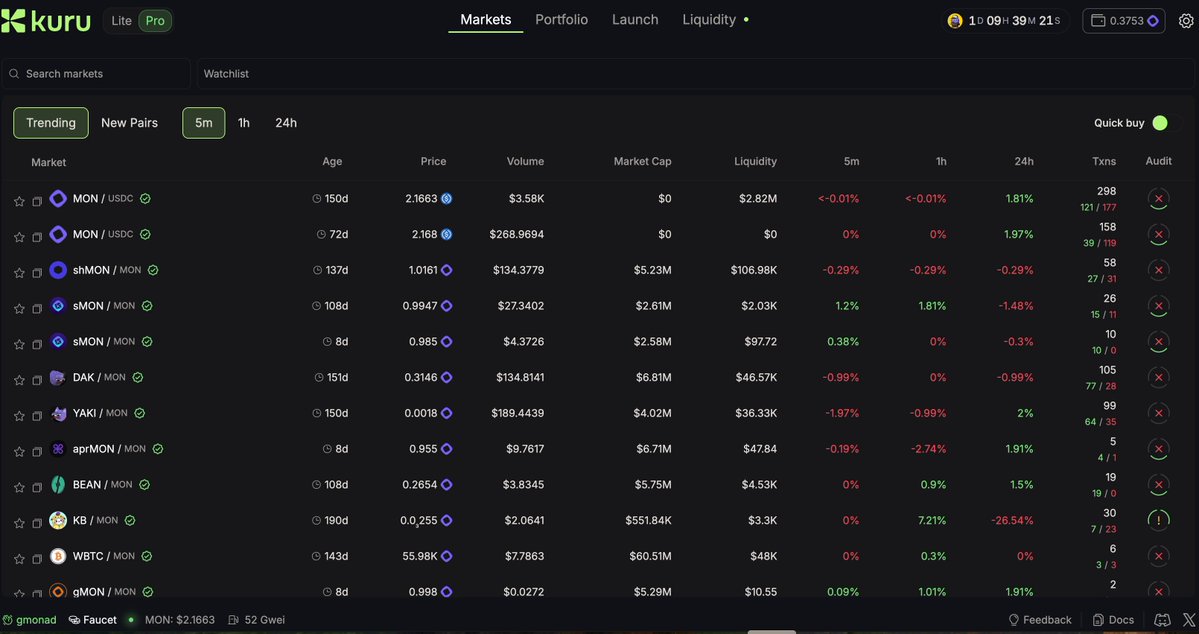Click MON: $2.1663 price in status bar

180,619
